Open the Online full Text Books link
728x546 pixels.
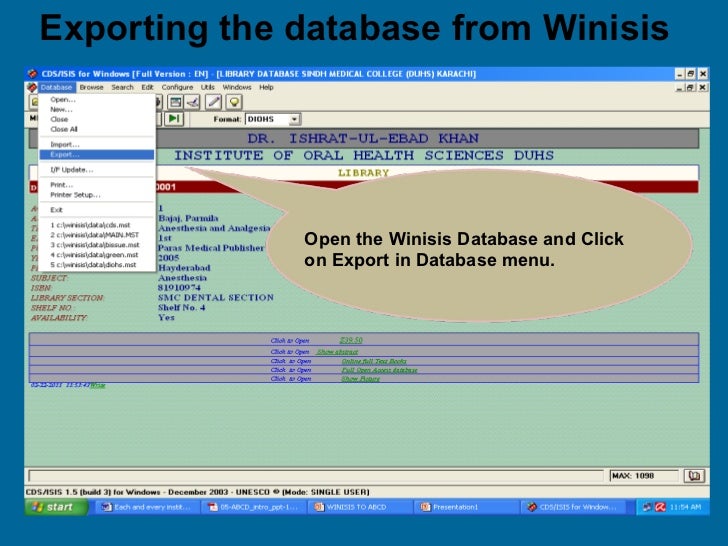tap(374, 361)
